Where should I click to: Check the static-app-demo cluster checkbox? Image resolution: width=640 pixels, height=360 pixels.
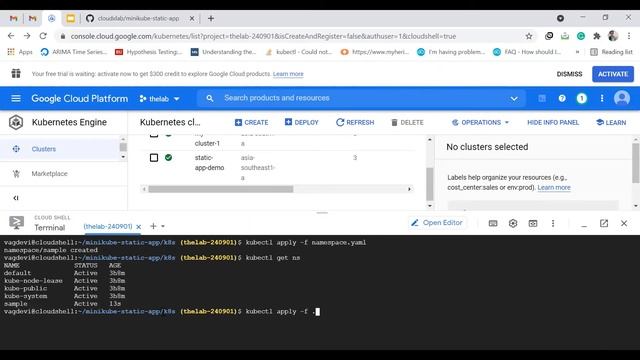[x=154, y=158]
